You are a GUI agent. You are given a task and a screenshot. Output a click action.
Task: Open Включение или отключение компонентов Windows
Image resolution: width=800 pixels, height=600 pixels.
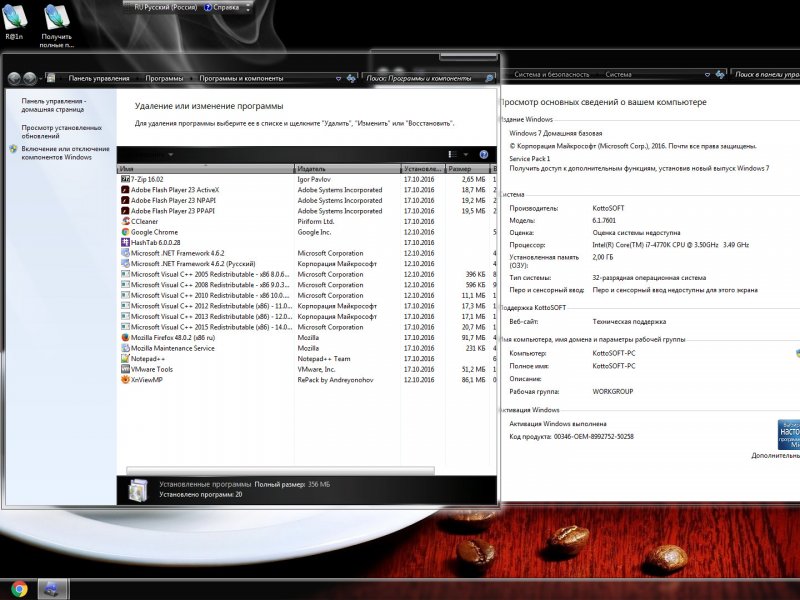(x=65, y=153)
